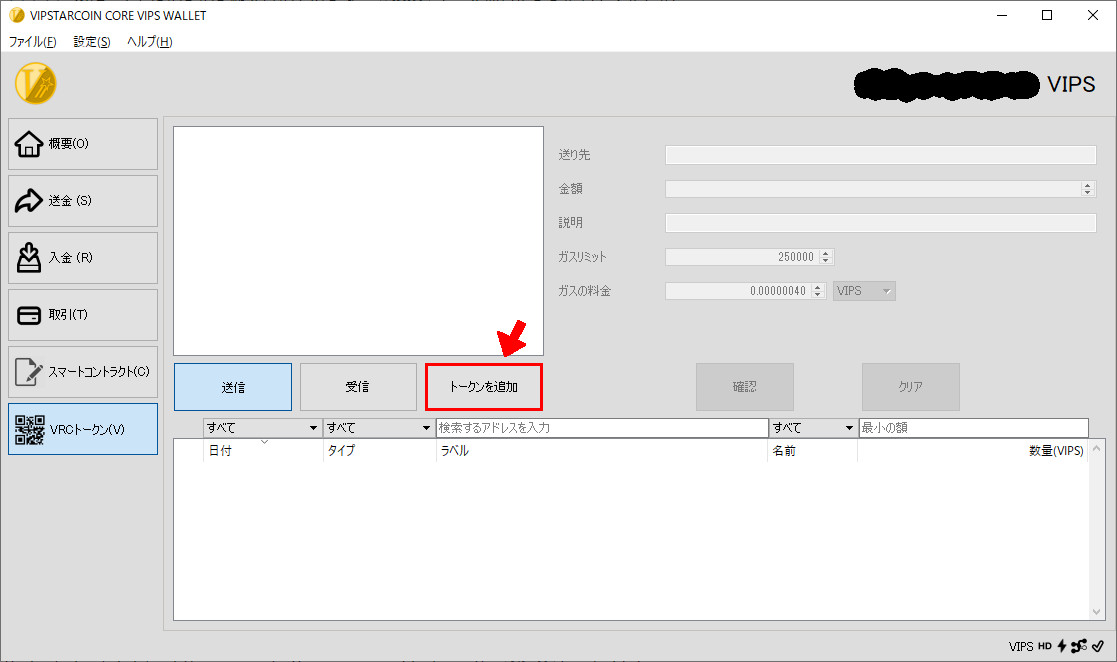Open the スマートコントラクト smart contract page
The image size is (1117, 662).
(x=83, y=372)
